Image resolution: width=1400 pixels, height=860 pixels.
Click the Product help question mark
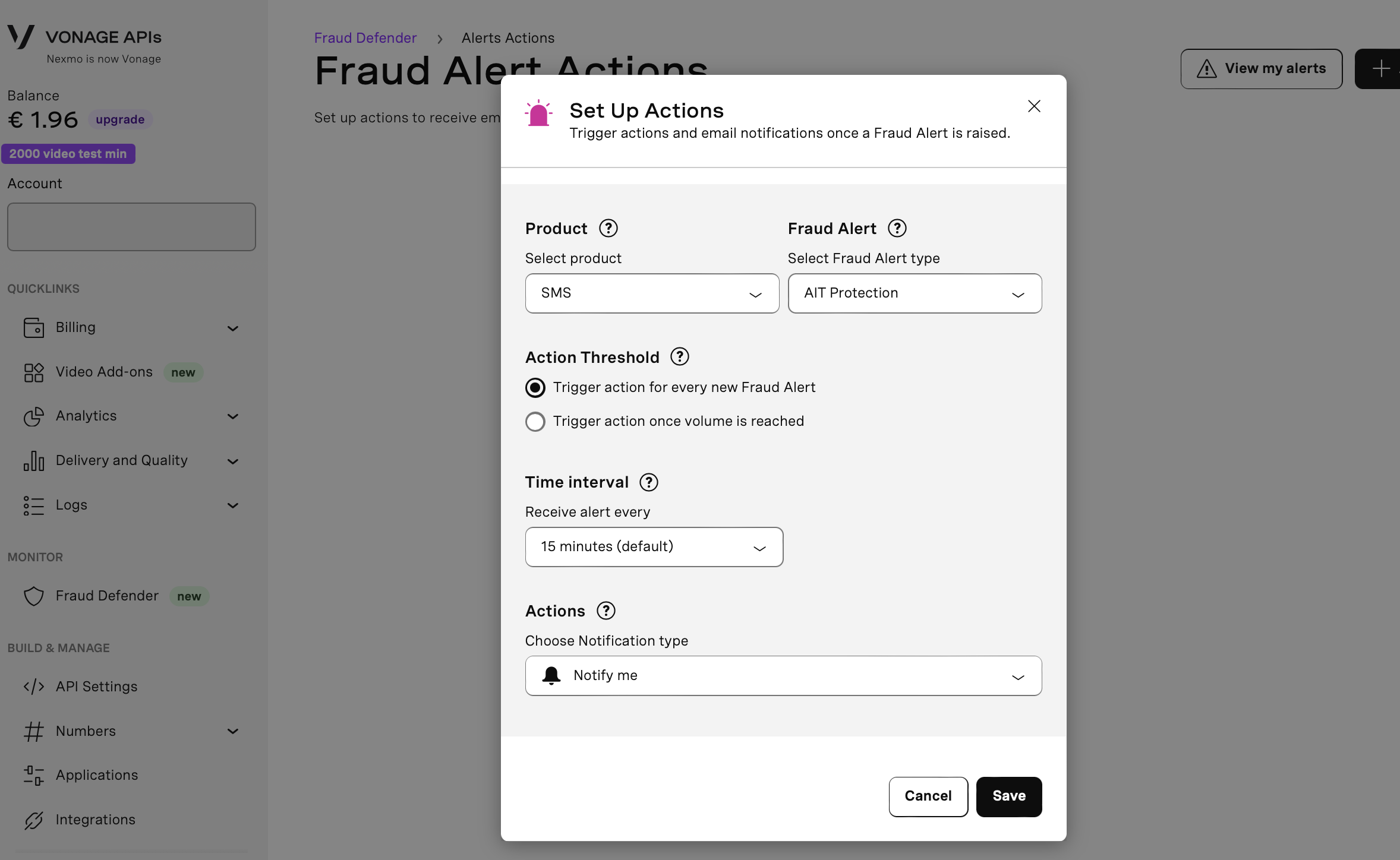tap(608, 228)
